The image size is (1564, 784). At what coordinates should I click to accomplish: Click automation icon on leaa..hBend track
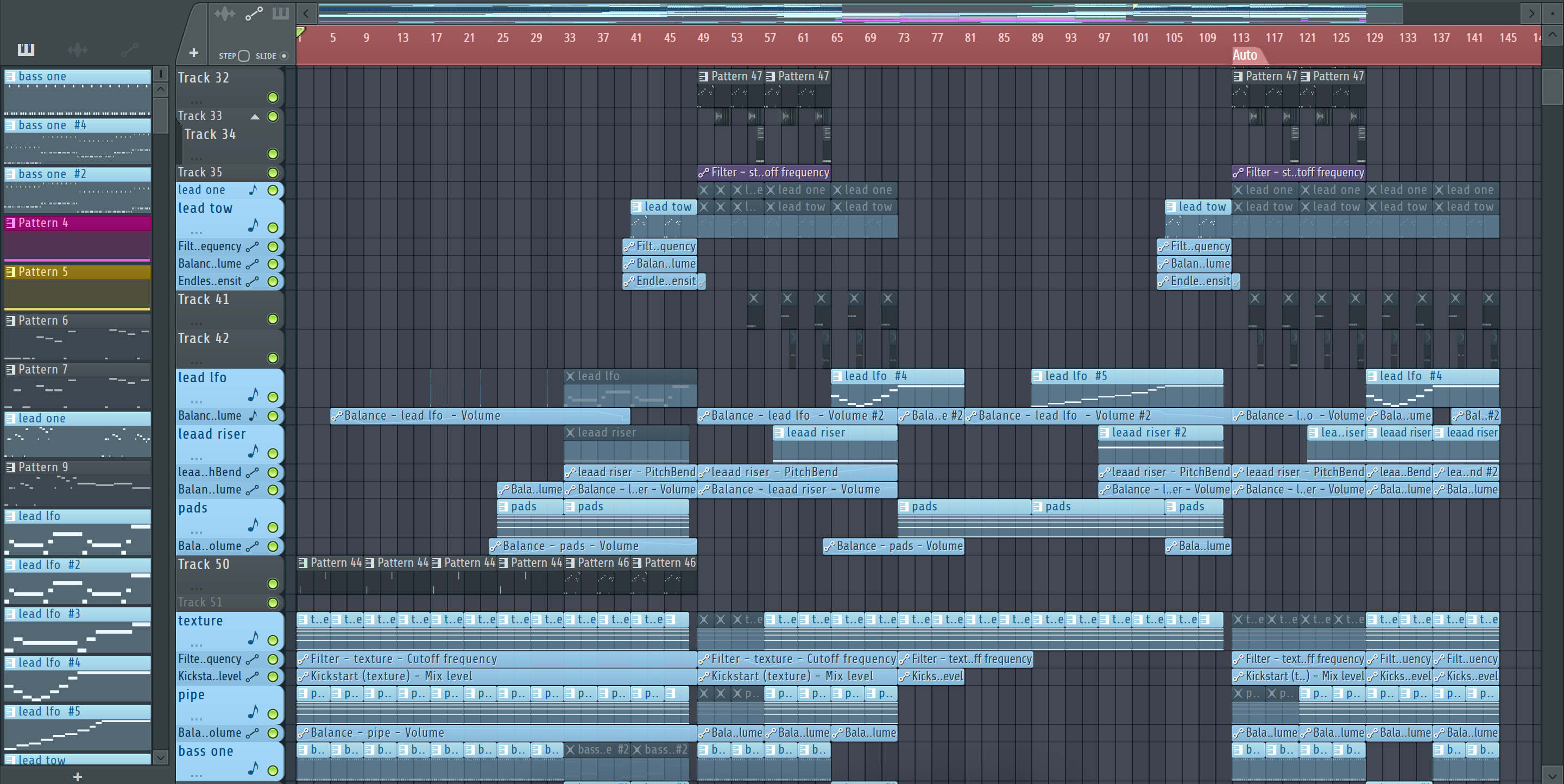[x=253, y=472]
